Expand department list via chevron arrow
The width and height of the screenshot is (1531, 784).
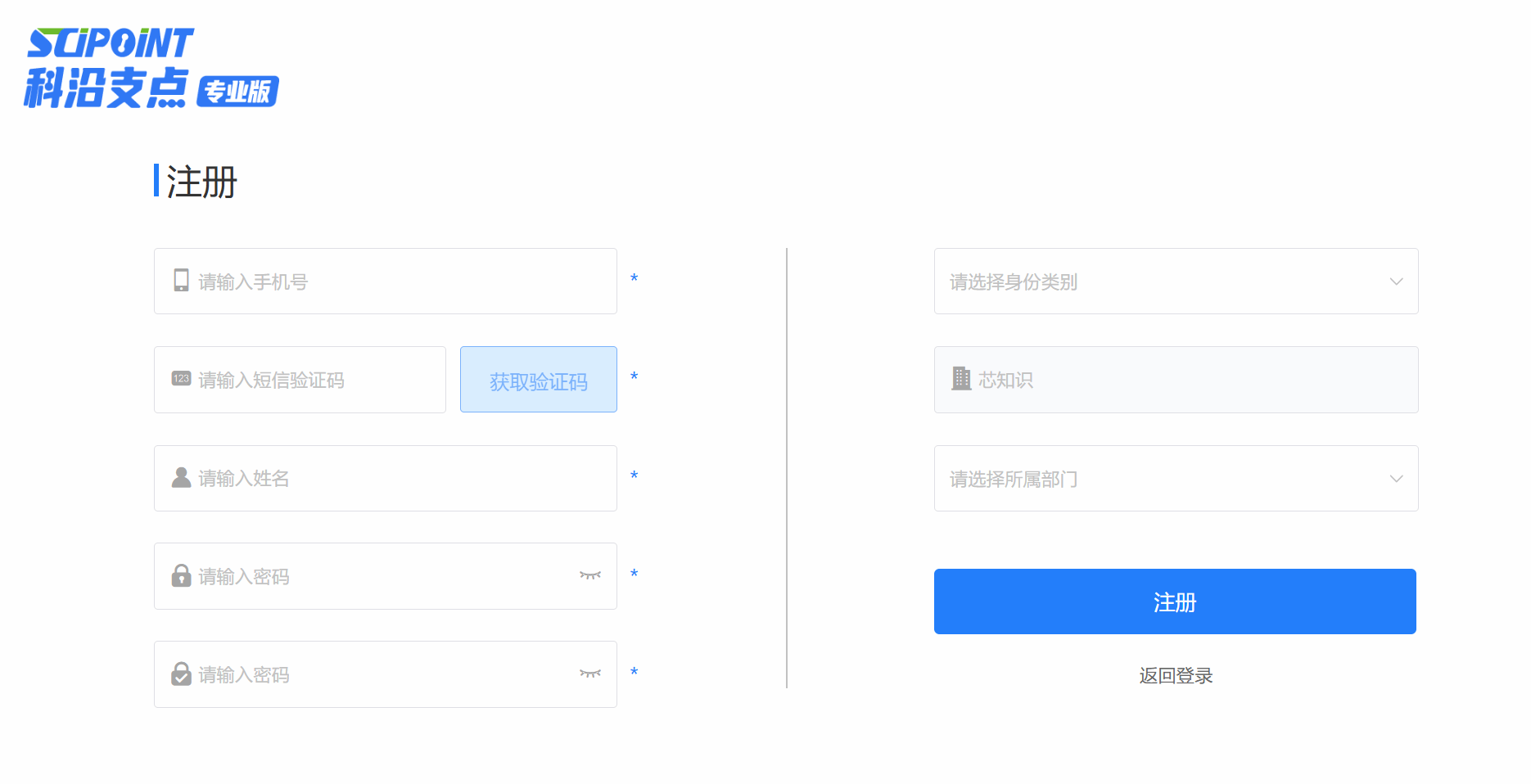(x=1396, y=479)
